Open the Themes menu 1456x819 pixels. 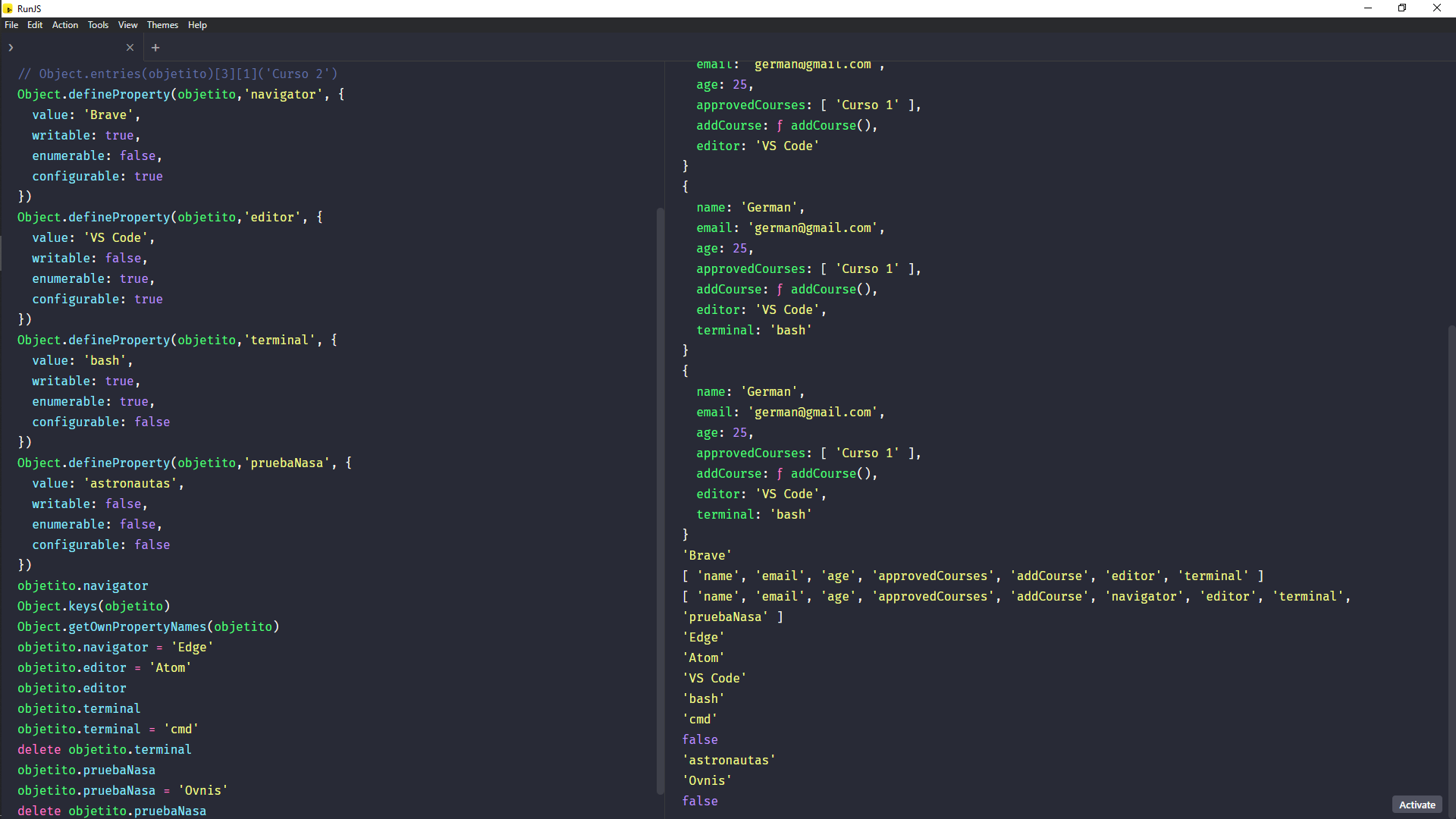pyautogui.click(x=162, y=25)
